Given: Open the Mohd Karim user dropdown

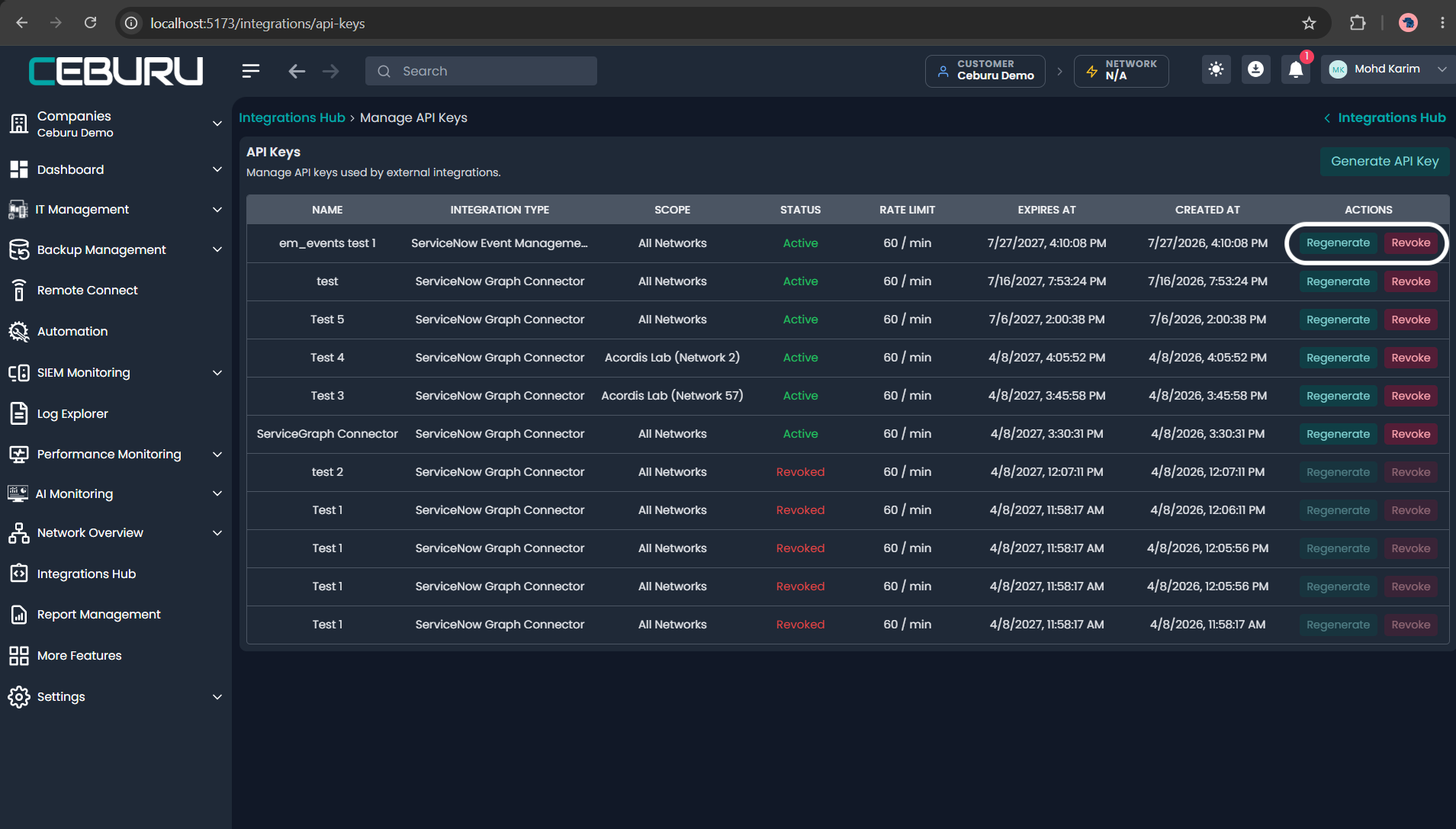Looking at the screenshot, I should (1387, 69).
